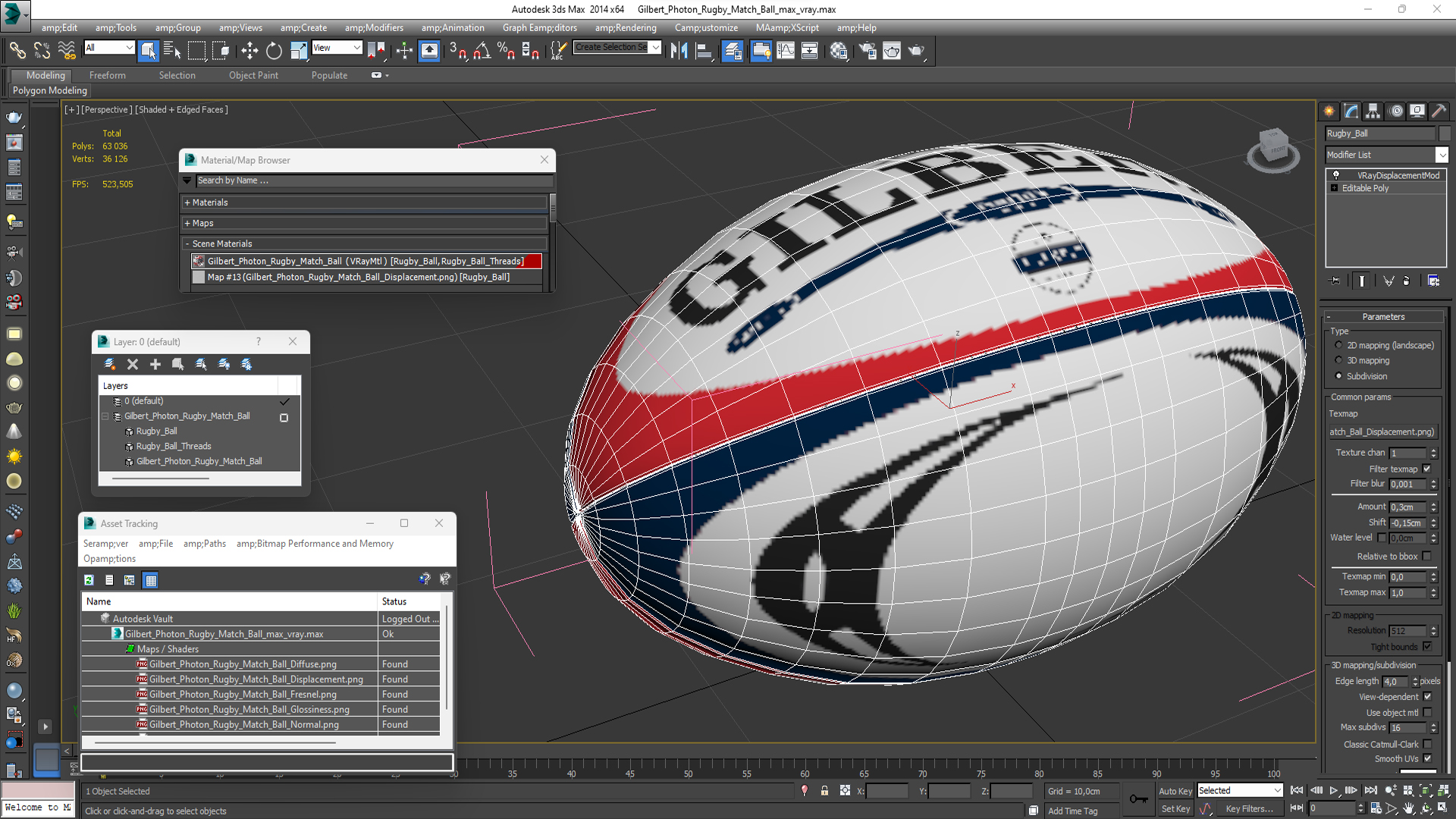The width and height of the screenshot is (1456, 819).
Task: Click the Auto Key button
Action: click(x=1175, y=791)
